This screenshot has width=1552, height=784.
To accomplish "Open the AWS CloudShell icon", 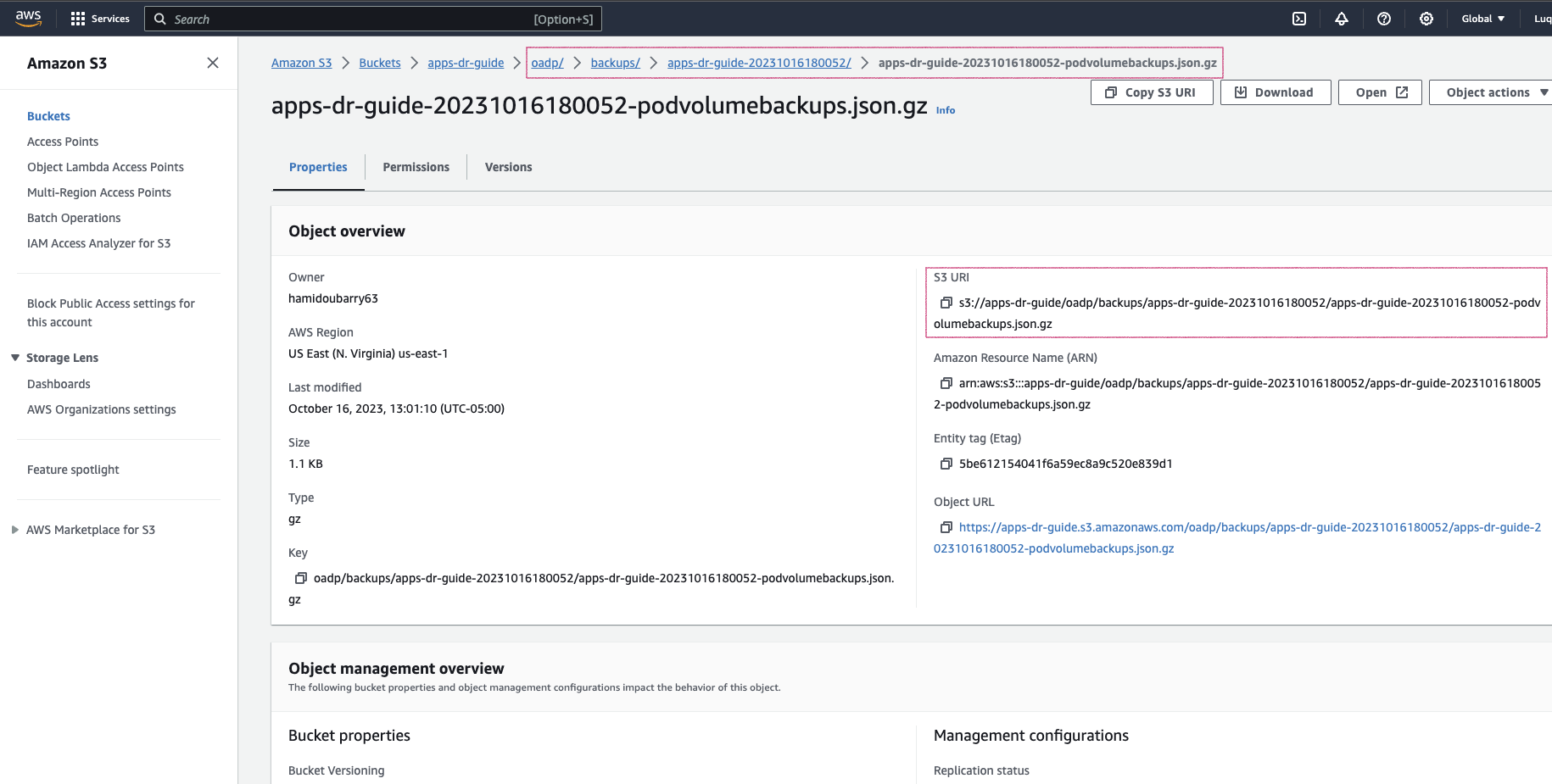I will click(1299, 19).
